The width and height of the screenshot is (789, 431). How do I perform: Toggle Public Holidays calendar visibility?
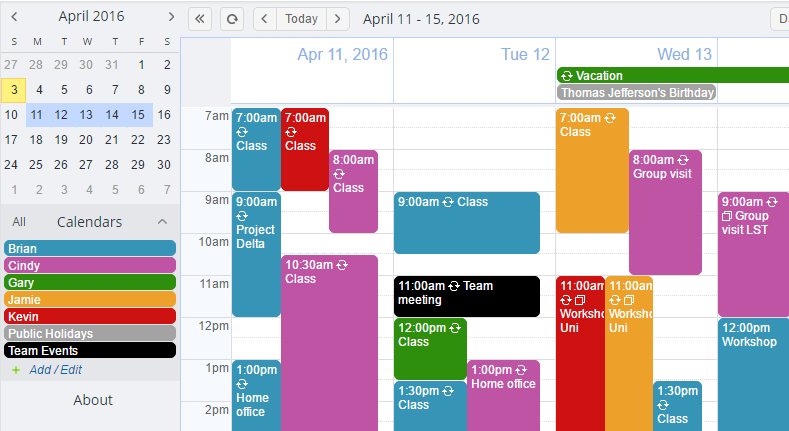point(90,333)
